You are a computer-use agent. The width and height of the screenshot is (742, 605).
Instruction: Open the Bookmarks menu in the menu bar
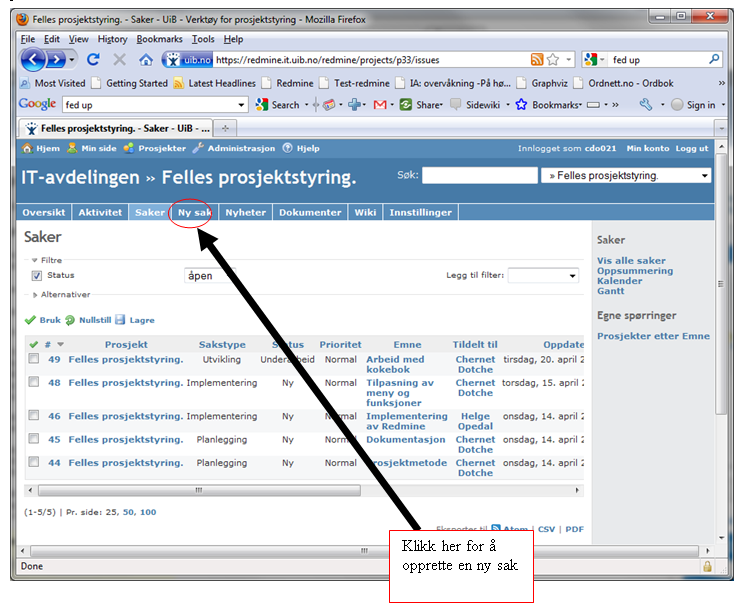tap(160, 39)
